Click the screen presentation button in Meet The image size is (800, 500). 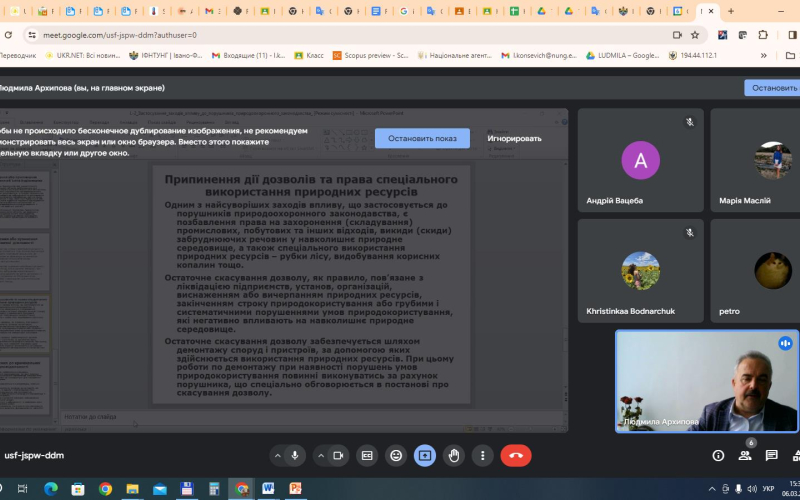pyautogui.click(x=425, y=456)
